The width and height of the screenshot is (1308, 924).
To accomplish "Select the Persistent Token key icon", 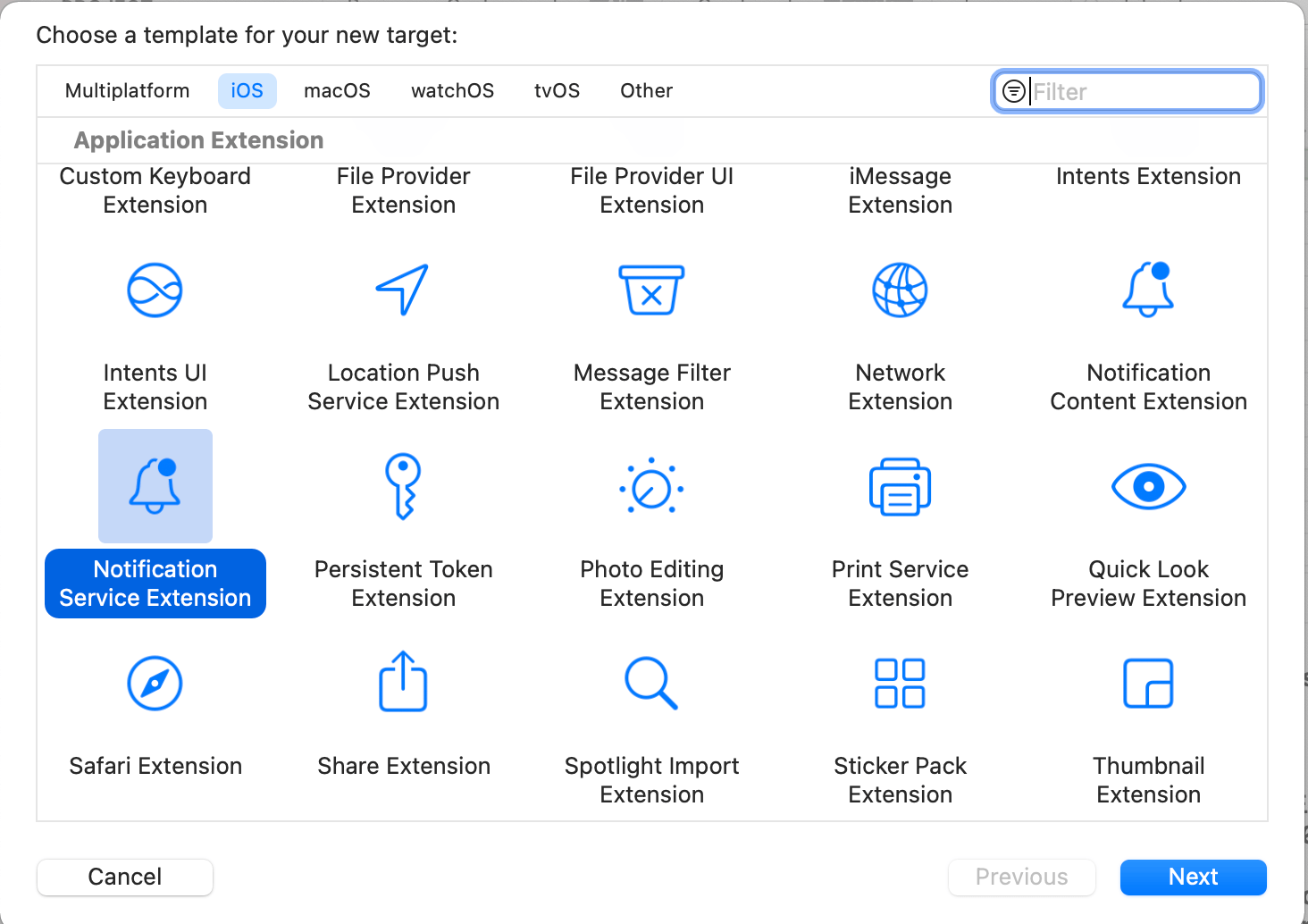I will click(403, 486).
